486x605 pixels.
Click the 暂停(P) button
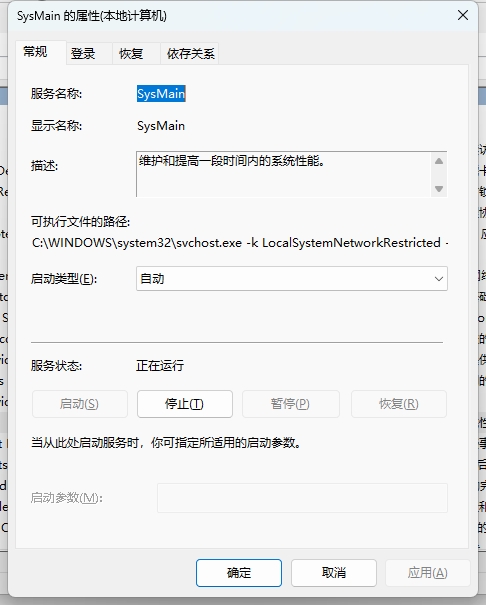click(290, 404)
